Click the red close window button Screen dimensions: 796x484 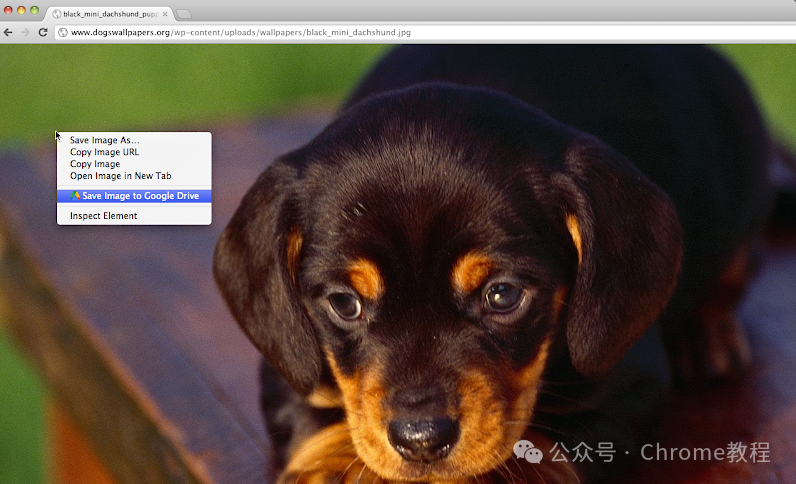pos(8,10)
